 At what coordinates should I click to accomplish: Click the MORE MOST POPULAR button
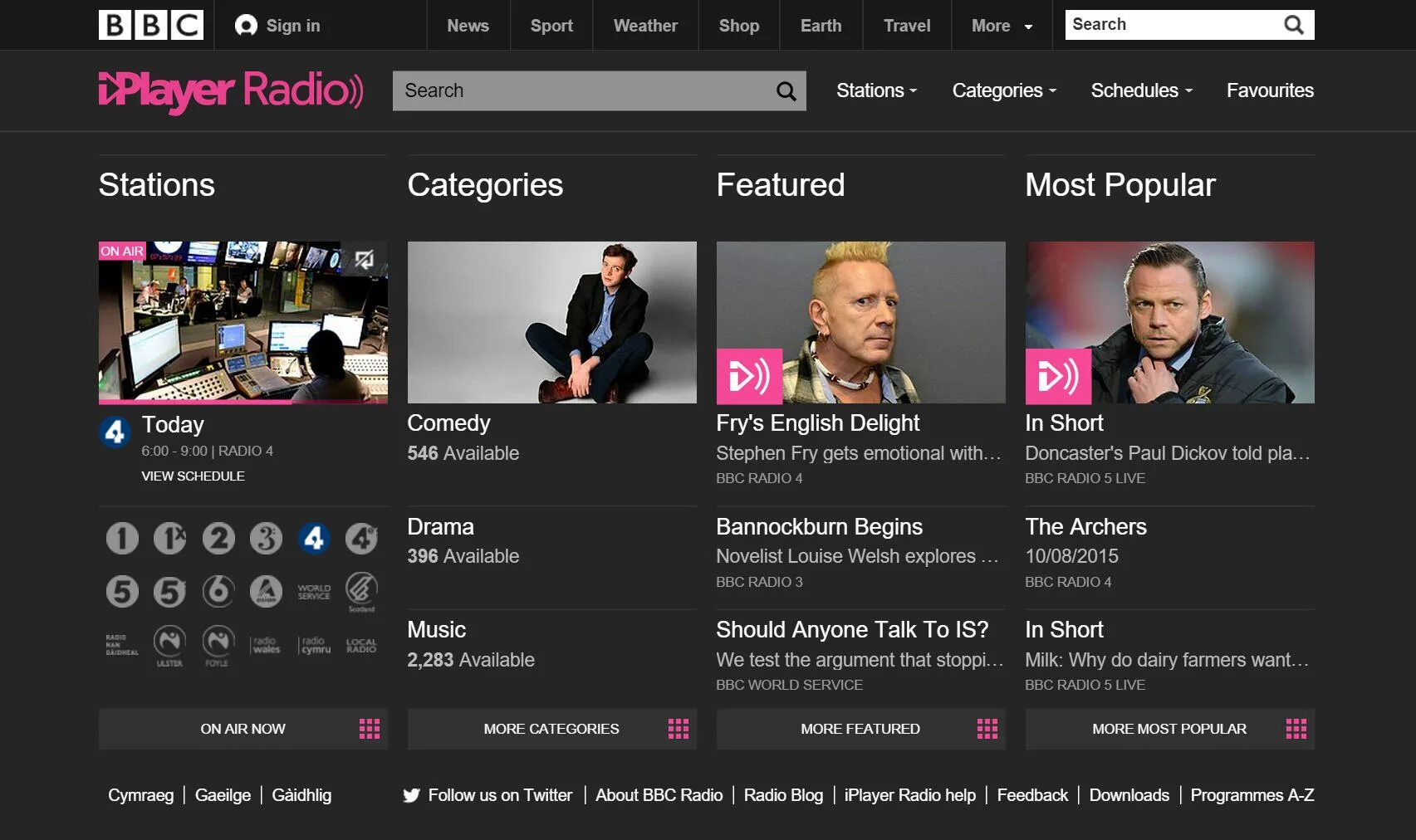1169,729
